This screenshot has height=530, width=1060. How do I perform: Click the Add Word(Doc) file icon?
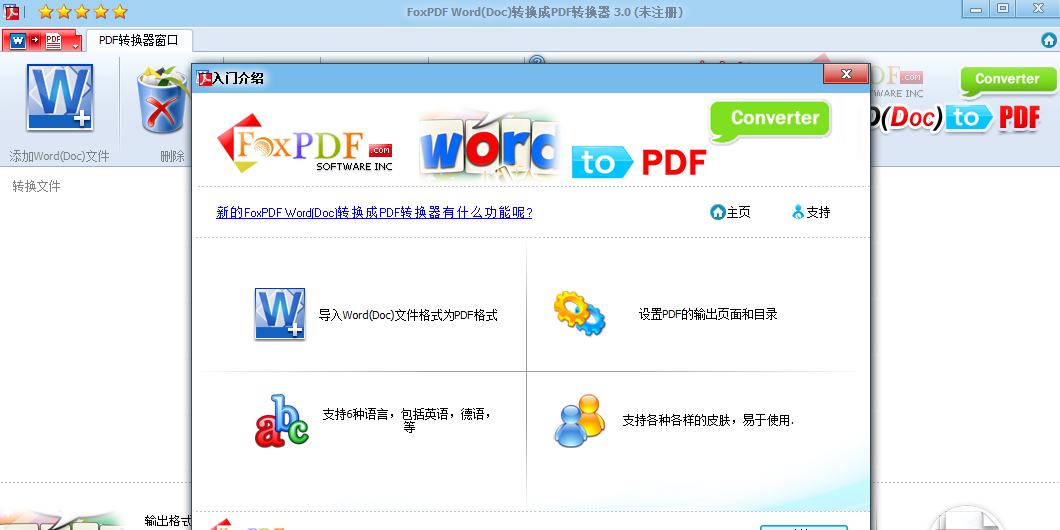(x=59, y=97)
